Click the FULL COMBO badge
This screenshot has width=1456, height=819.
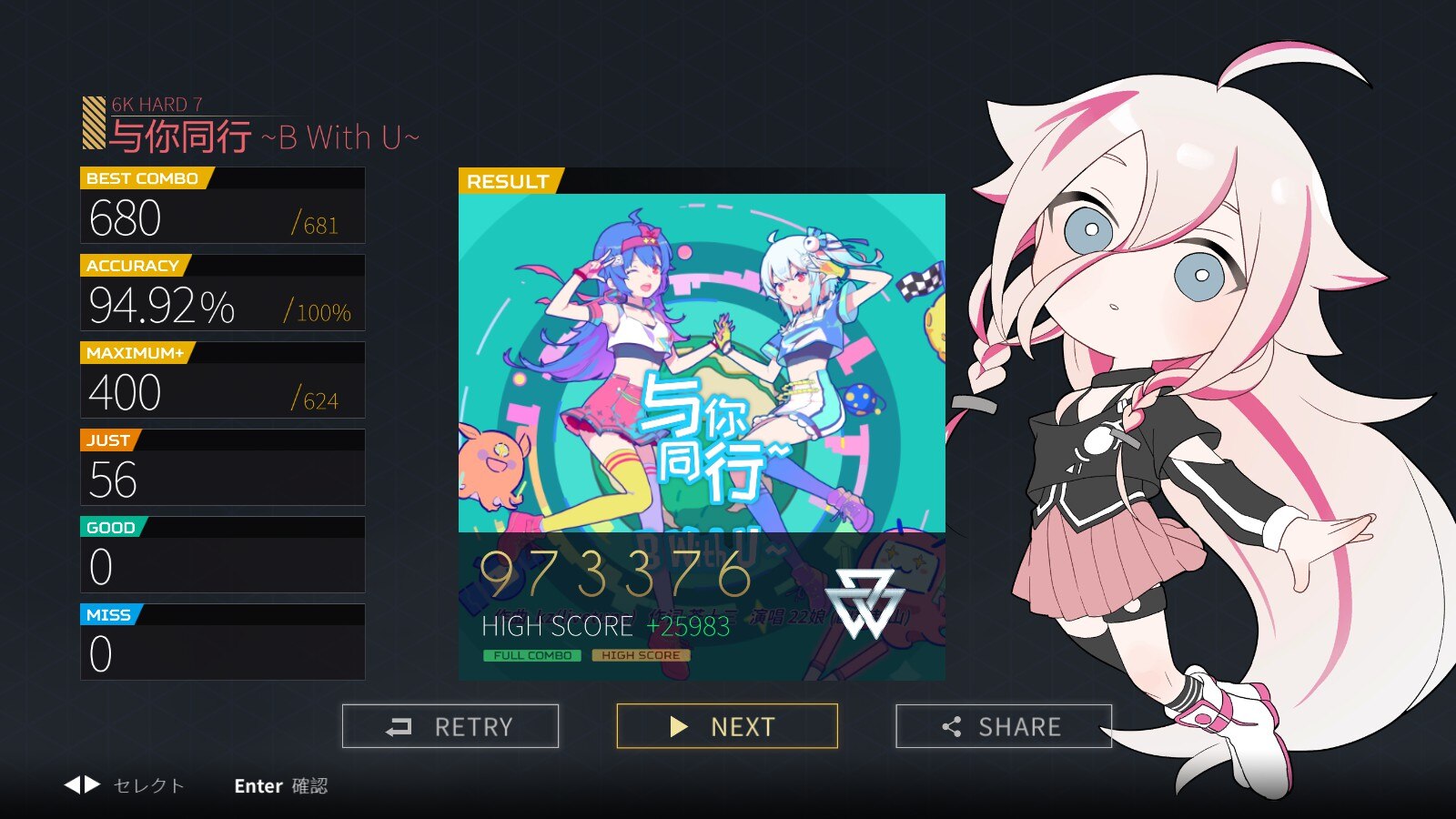532,655
